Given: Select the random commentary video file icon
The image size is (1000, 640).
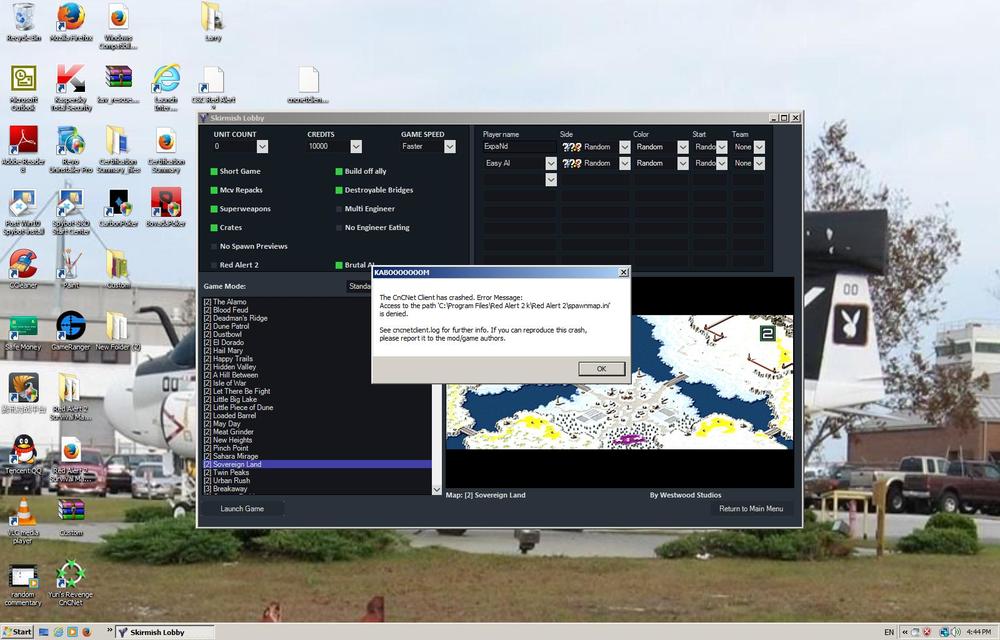Looking at the screenshot, I should (24, 585).
